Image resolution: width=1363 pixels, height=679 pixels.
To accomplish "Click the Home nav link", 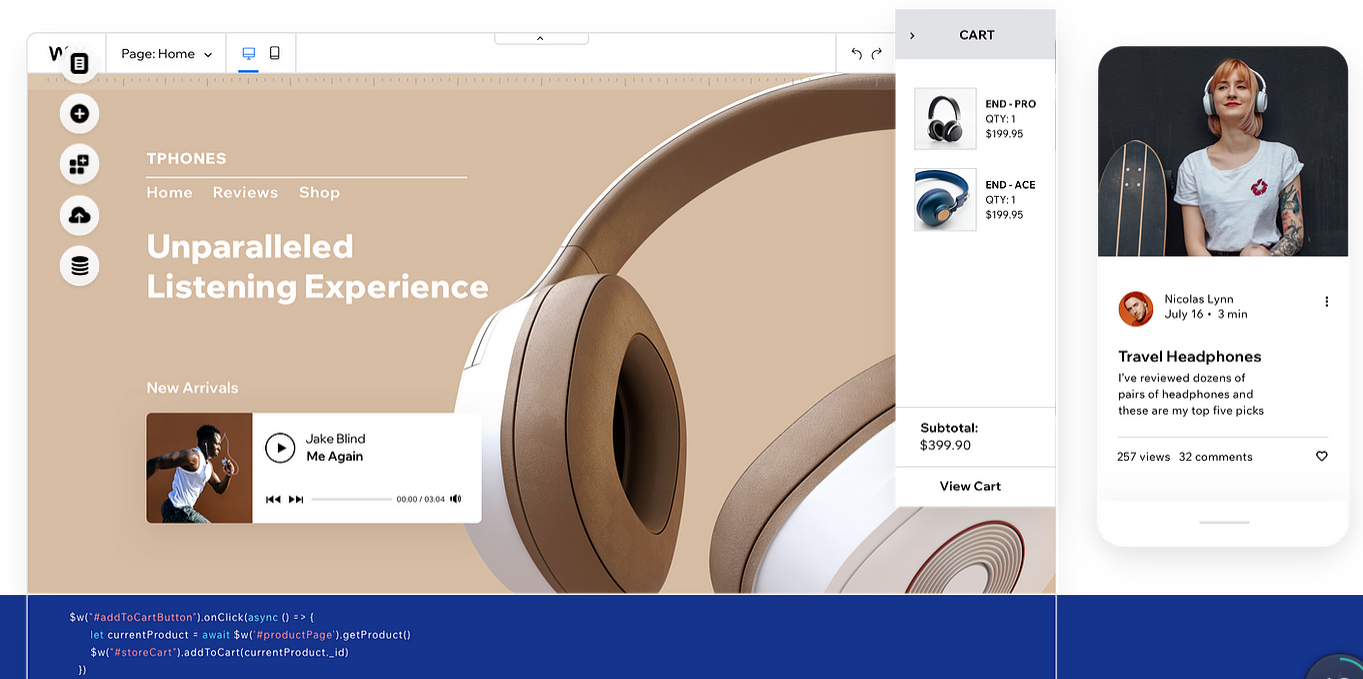I will (x=169, y=192).
